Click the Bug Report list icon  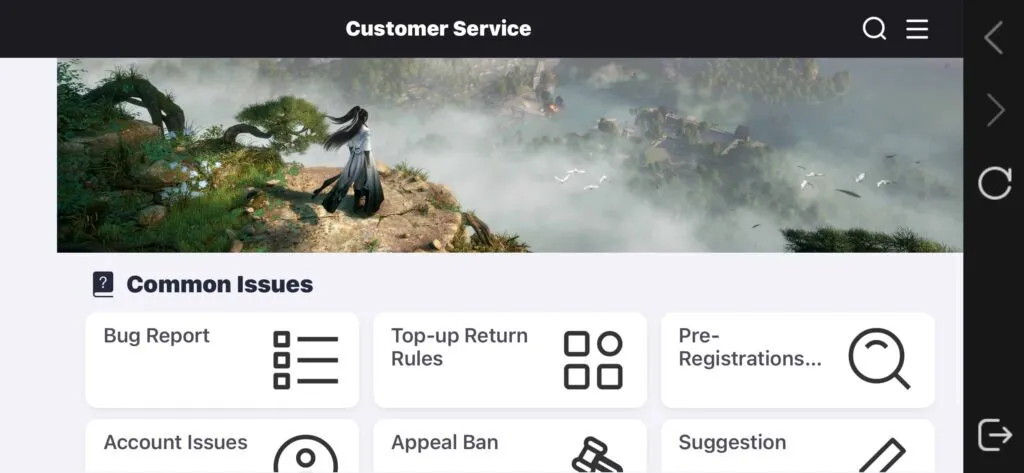tap(306, 360)
